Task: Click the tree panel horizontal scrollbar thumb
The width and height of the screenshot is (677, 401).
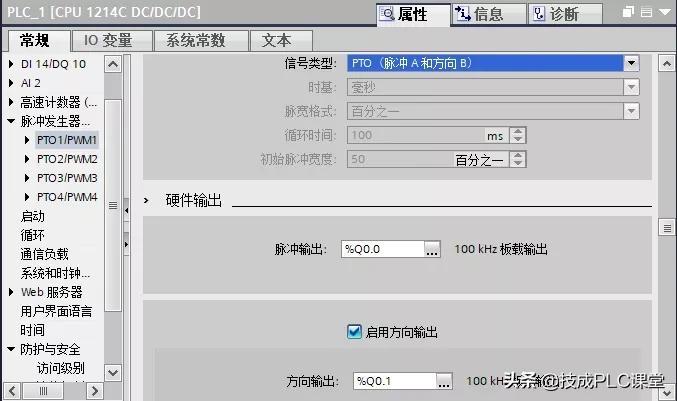Action: pos(43,391)
